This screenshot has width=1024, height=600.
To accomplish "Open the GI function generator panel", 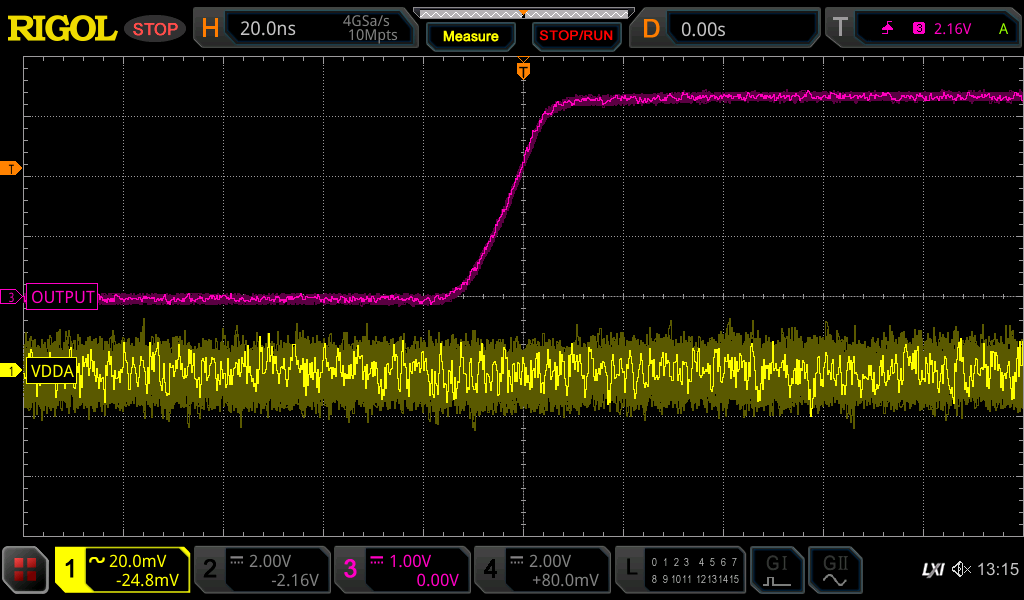I will coord(777,570).
